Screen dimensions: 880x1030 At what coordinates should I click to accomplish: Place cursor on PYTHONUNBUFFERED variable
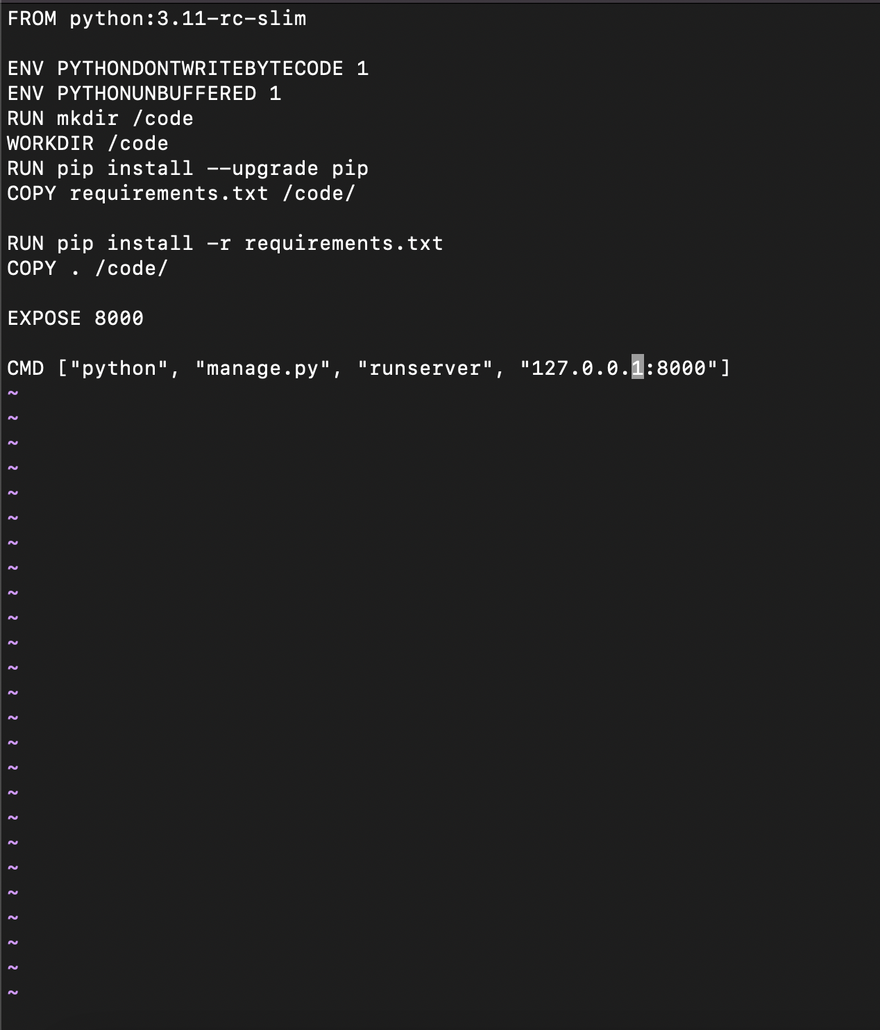(x=157, y=93)
